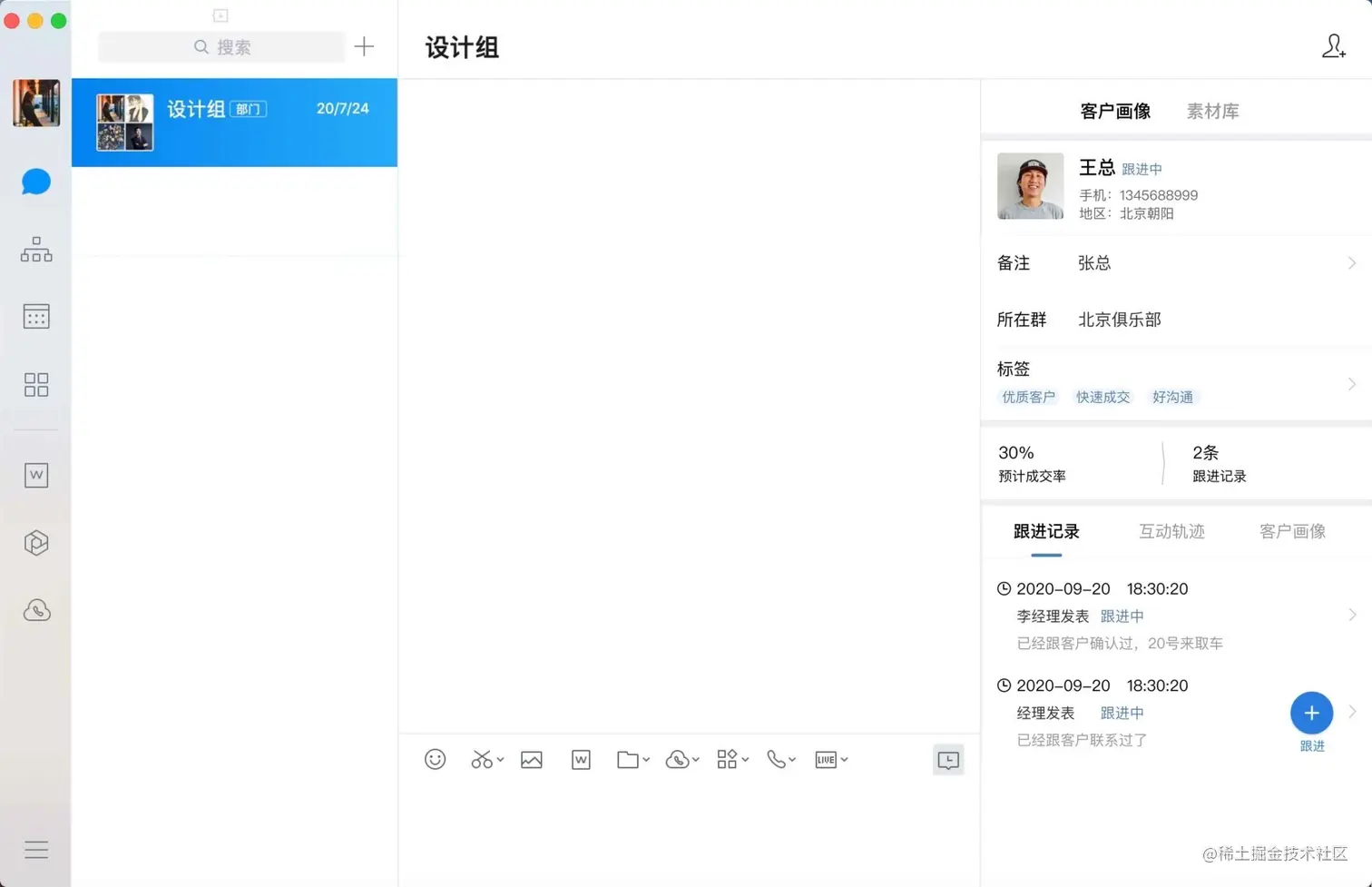Expand the 标签 section chevron
This screenshot has height=887, width=1372.
1351,383
